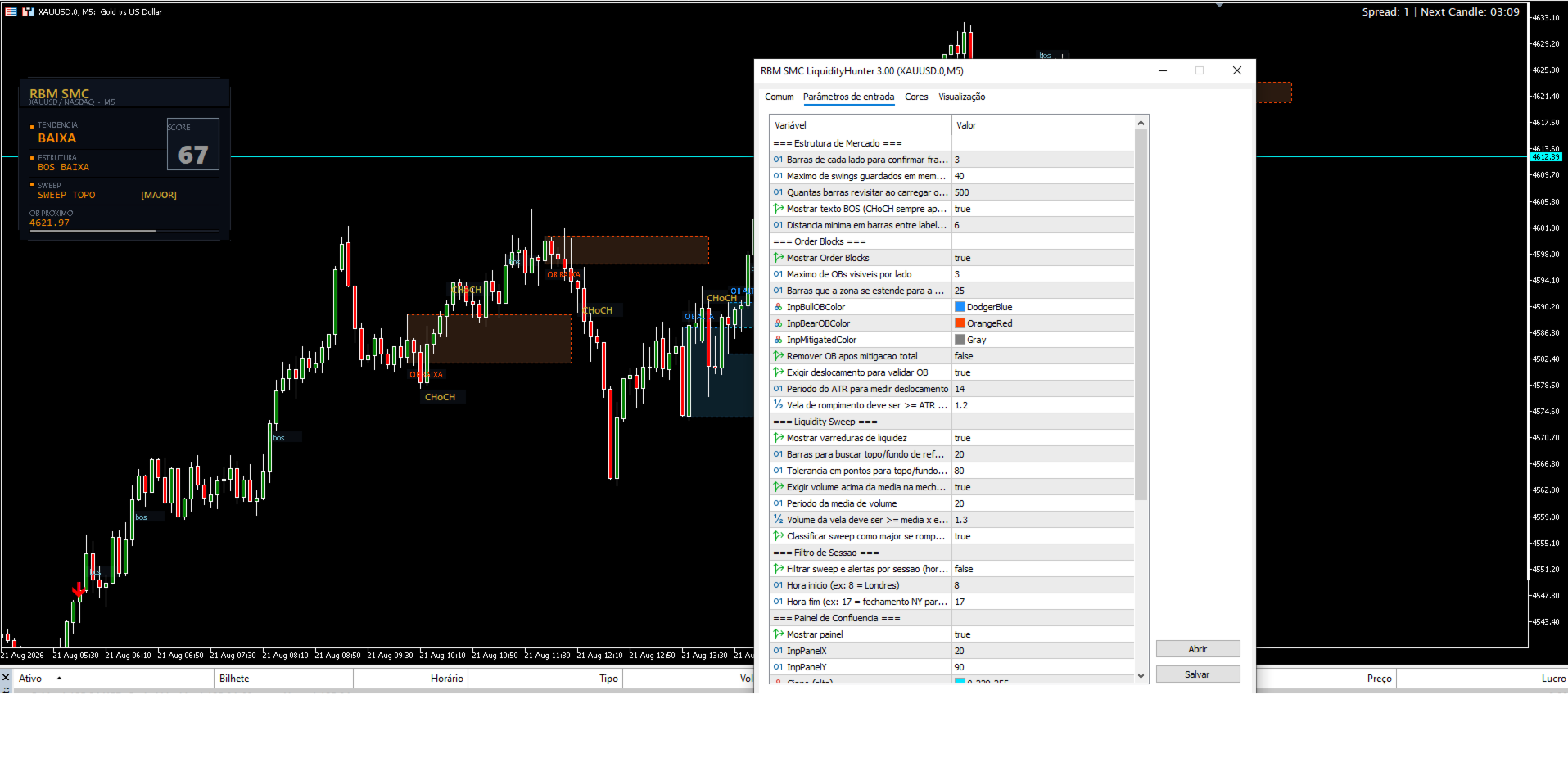Screen dimensions: 1568x776
Task: Edit the value 80 for 'Tolerancia em pontos'
Action: tap(1043, 471)
